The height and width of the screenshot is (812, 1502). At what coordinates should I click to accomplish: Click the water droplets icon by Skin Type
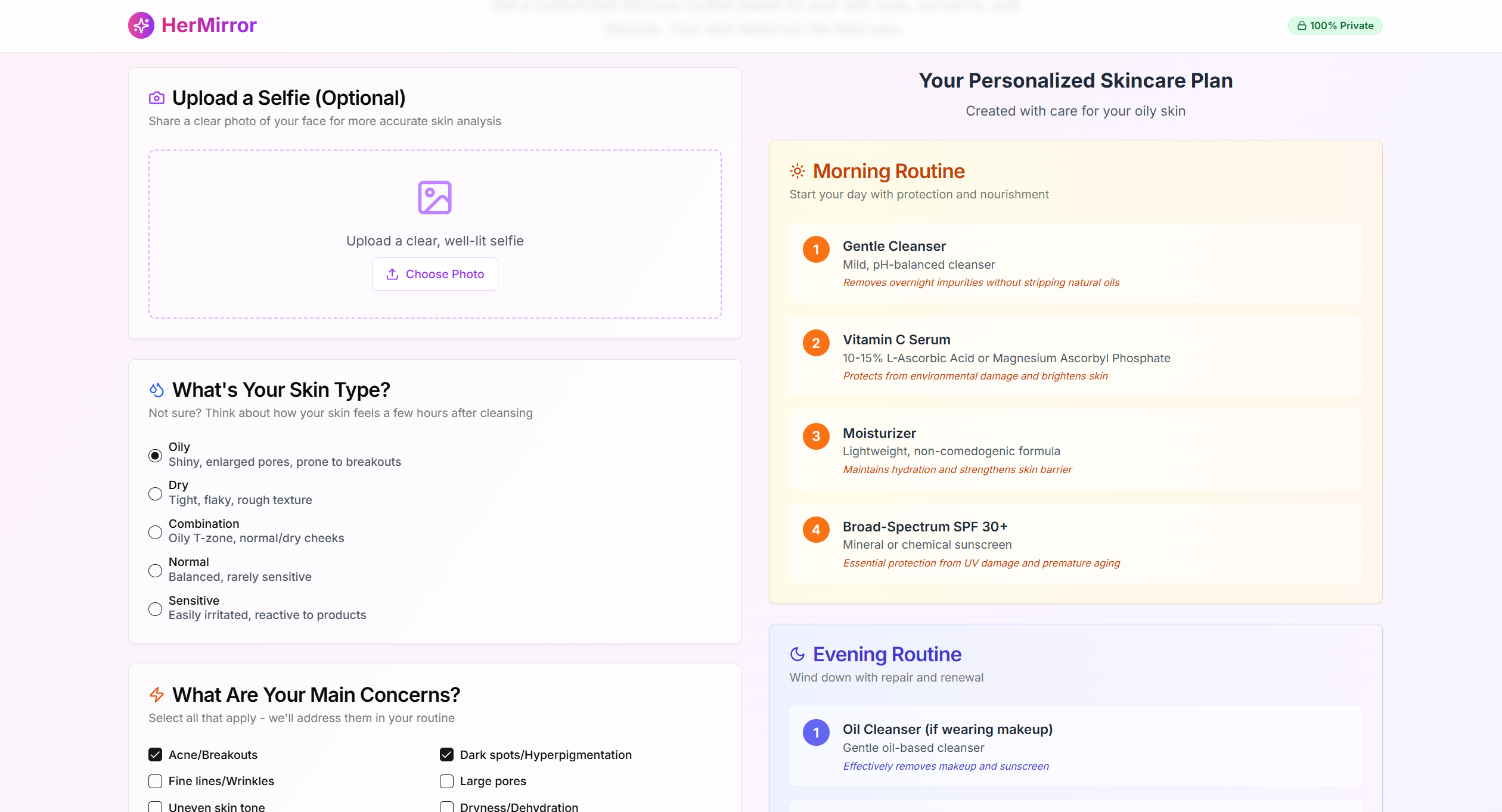click(157, 390)
